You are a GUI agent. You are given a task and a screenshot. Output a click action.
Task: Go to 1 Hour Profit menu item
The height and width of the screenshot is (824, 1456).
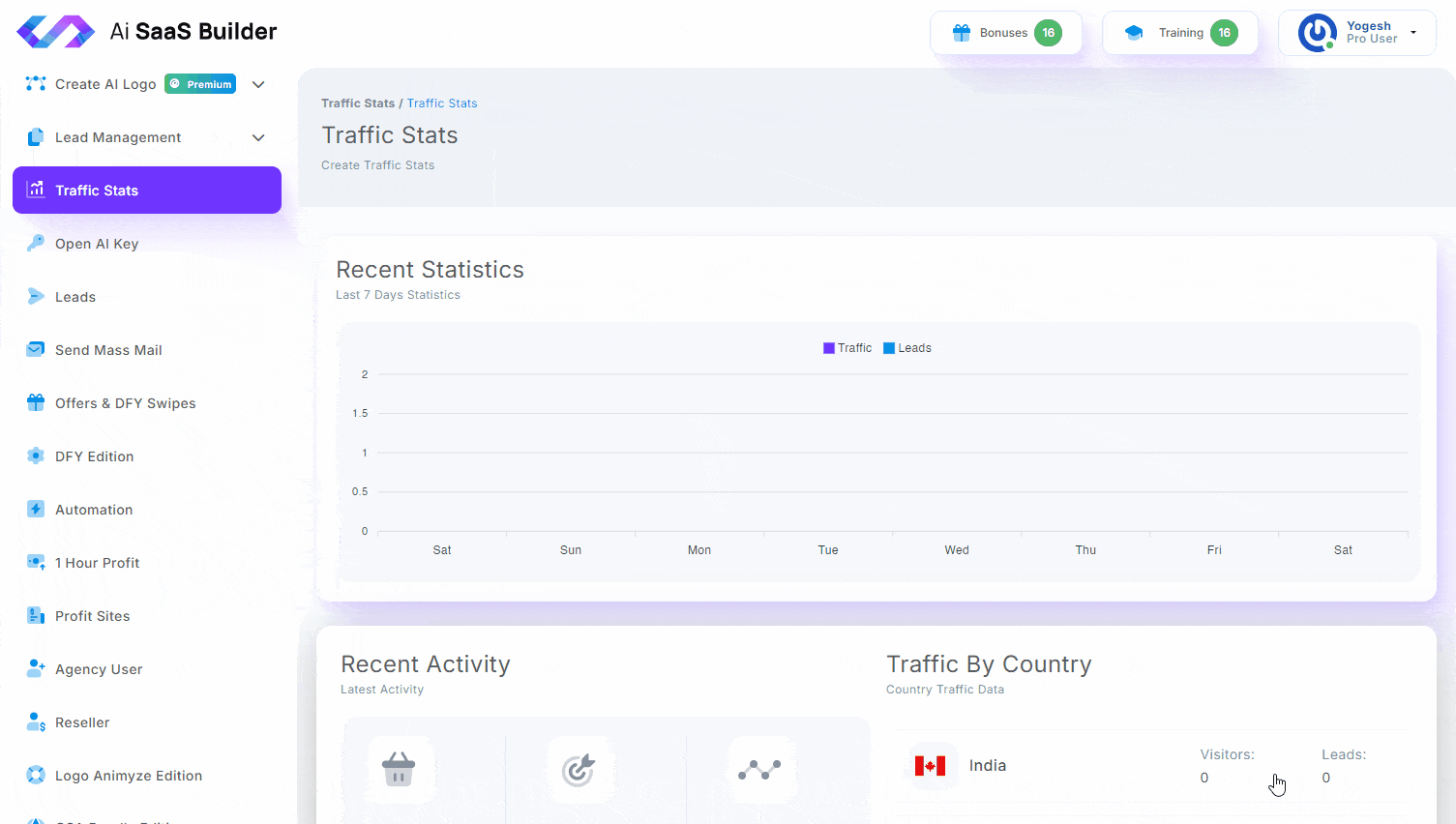[x=97, y=563]
